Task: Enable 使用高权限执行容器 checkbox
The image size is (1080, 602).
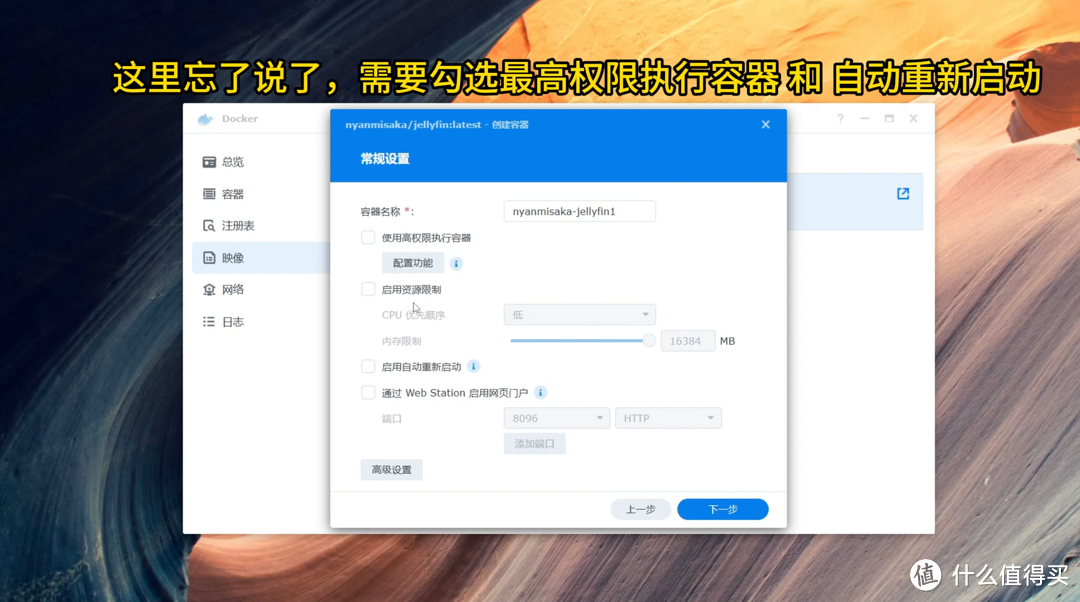Action: [x=368, y=237]
